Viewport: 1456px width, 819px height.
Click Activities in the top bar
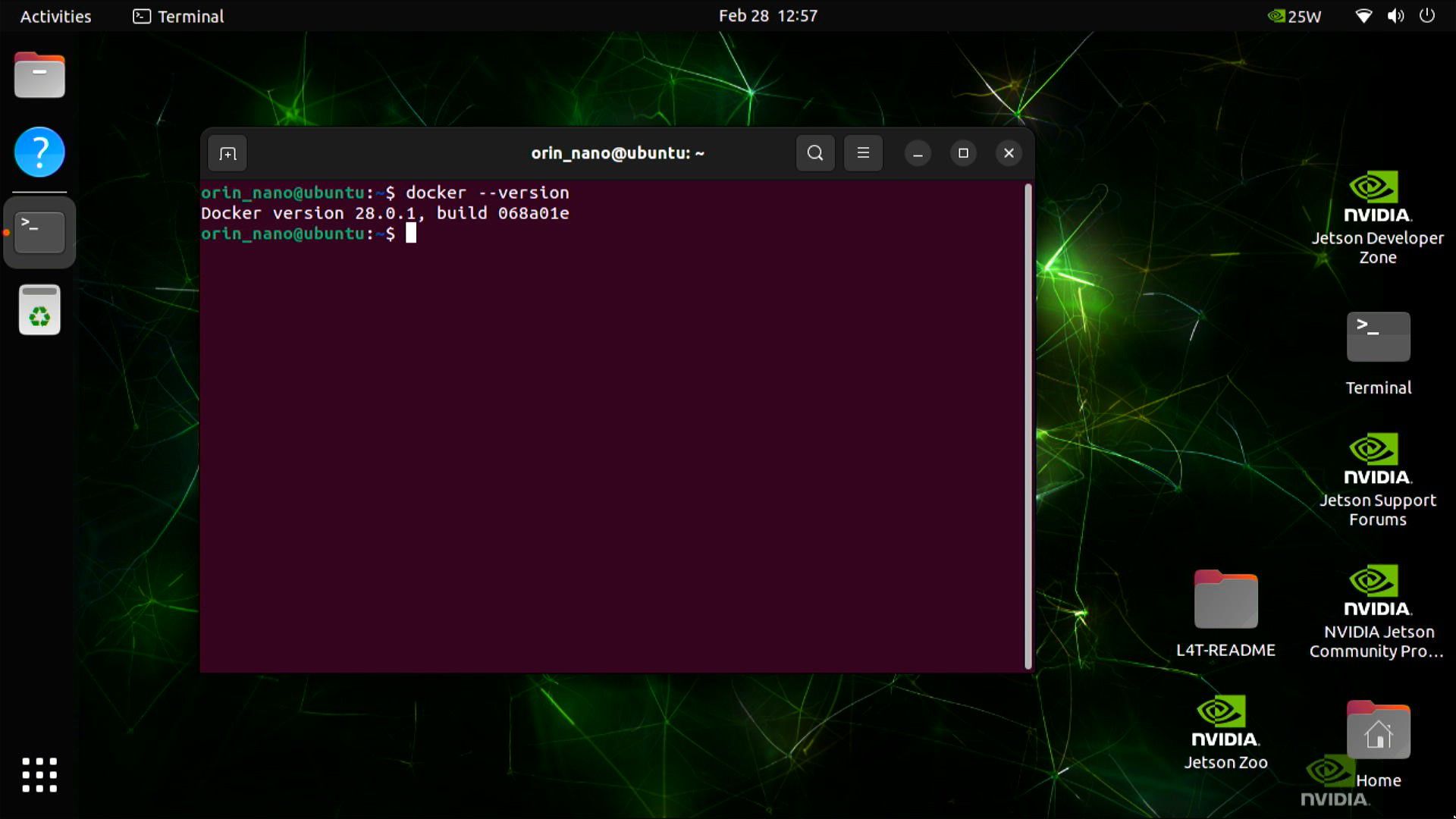[55, 15]
